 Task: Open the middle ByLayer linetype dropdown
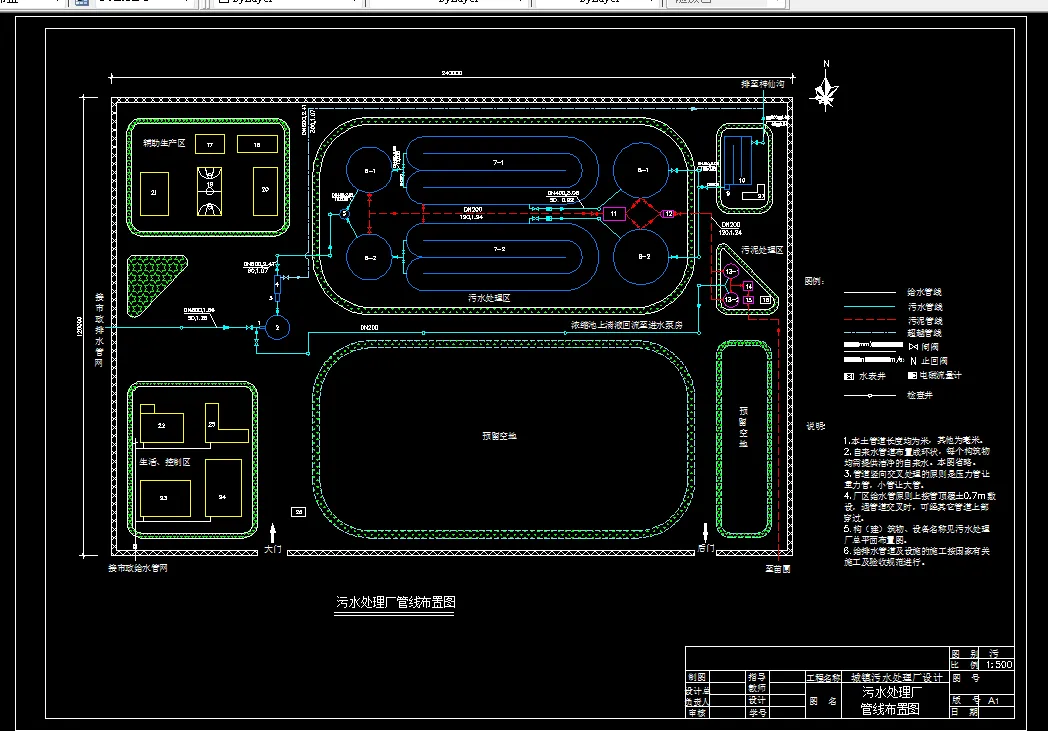pyautogui.click(x=448, y=3)
